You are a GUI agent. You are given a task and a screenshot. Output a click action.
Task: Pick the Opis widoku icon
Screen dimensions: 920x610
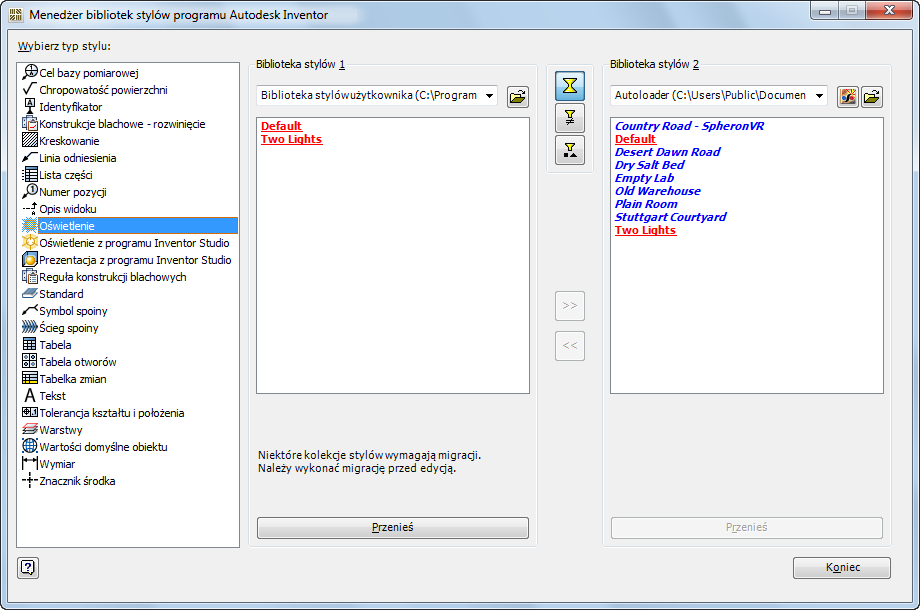30,208
